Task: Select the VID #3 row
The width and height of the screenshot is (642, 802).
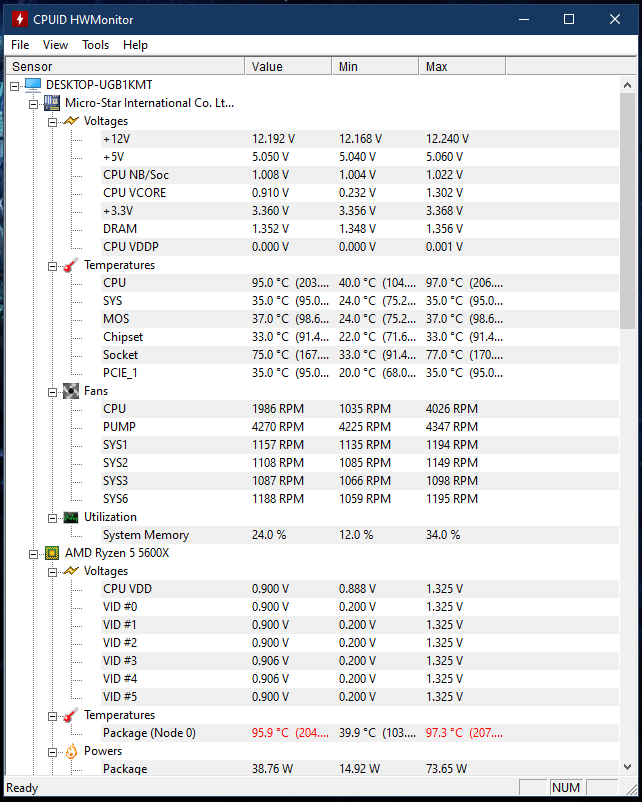Action: (x=360, y=661)
